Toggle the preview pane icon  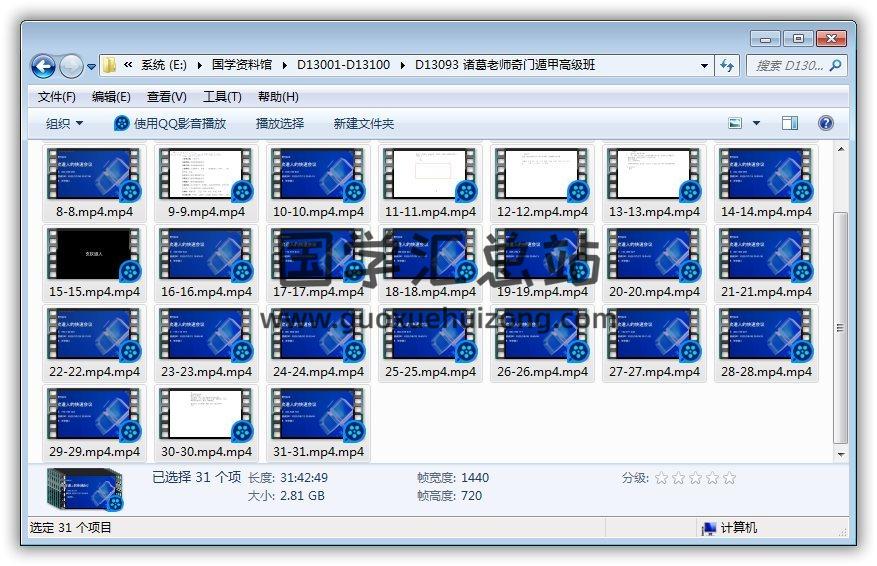[790, 123]
